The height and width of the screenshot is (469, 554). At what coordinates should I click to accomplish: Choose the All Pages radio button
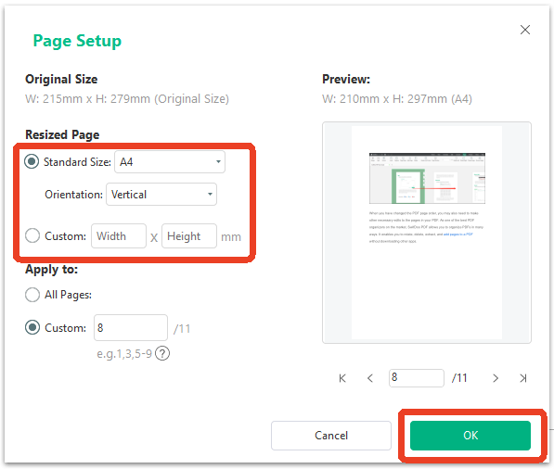tap(33, 294)
